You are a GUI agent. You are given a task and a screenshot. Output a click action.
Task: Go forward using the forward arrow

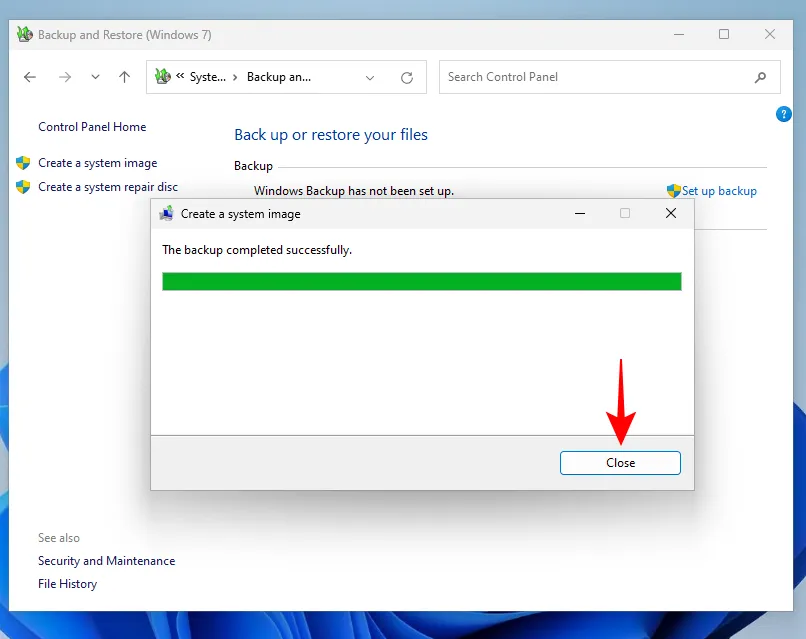[65, 77]
